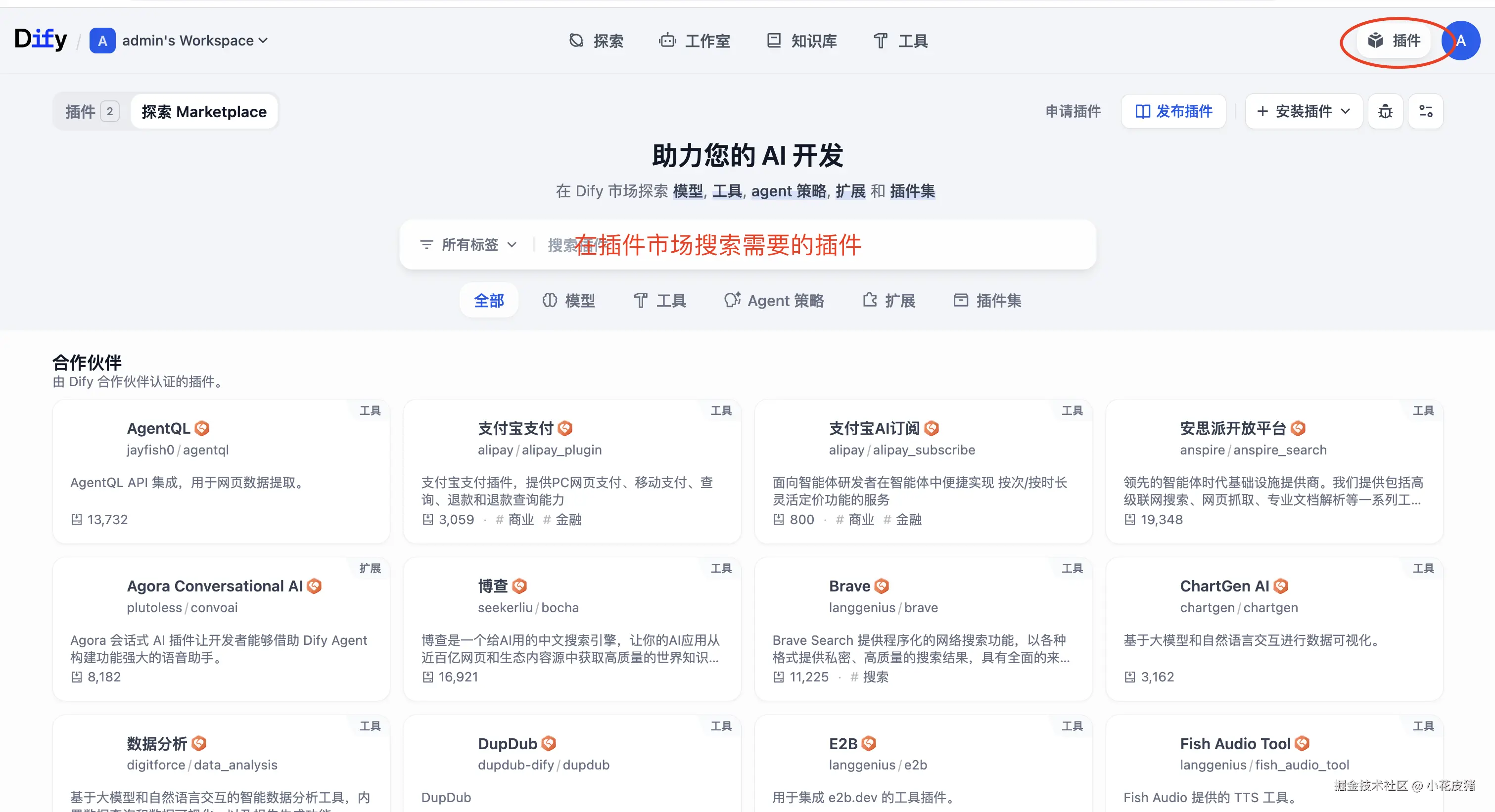
Task: Filter by 模型 category
Action: pyautogui.click(x=569, y=301)
